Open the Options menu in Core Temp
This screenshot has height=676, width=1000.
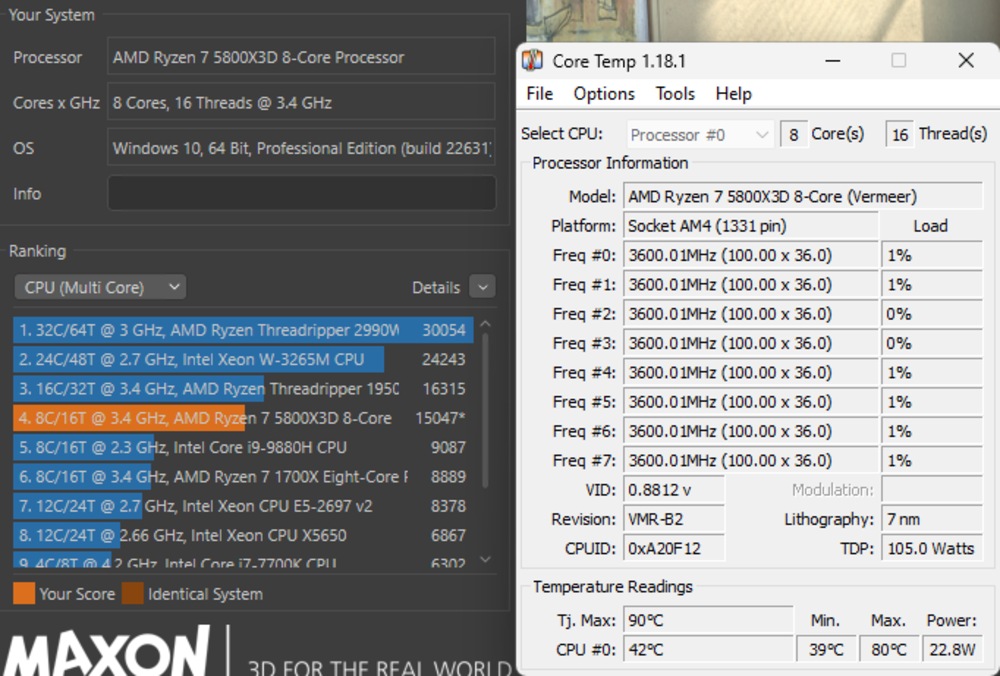click(x=603, y=94)
